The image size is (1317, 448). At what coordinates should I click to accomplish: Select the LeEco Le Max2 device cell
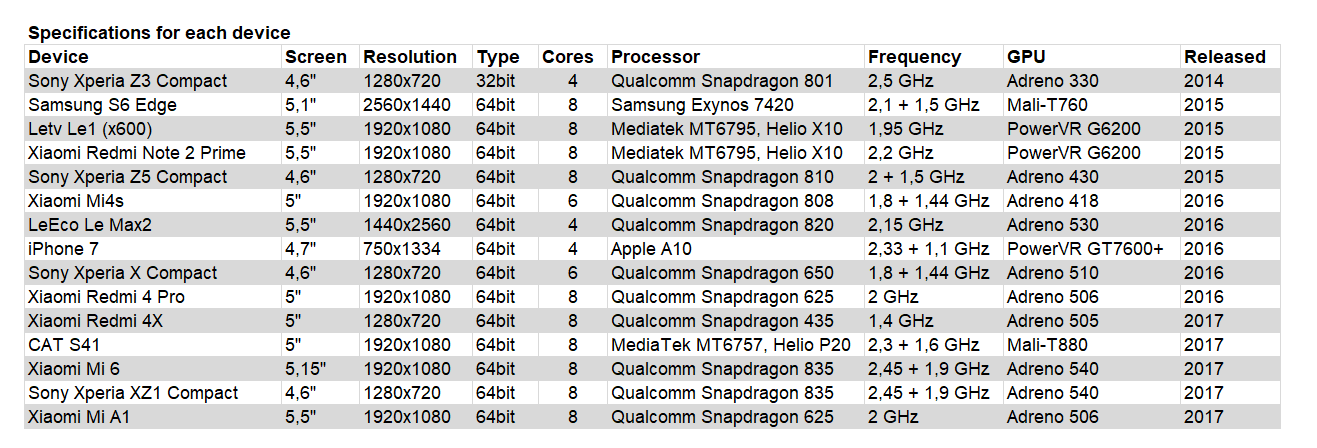(153, 225)
